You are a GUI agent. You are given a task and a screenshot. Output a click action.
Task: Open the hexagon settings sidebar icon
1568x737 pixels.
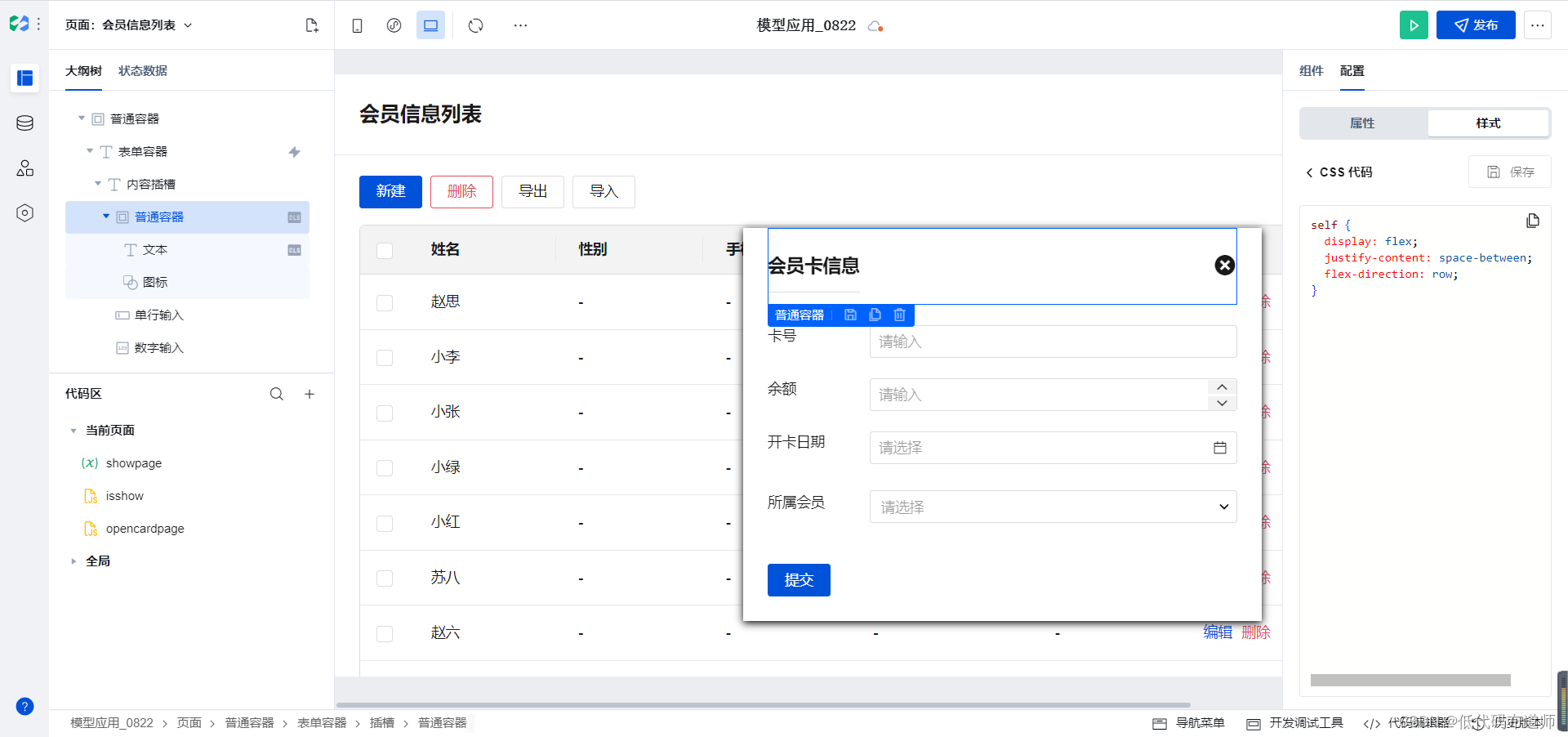[25, 213]
